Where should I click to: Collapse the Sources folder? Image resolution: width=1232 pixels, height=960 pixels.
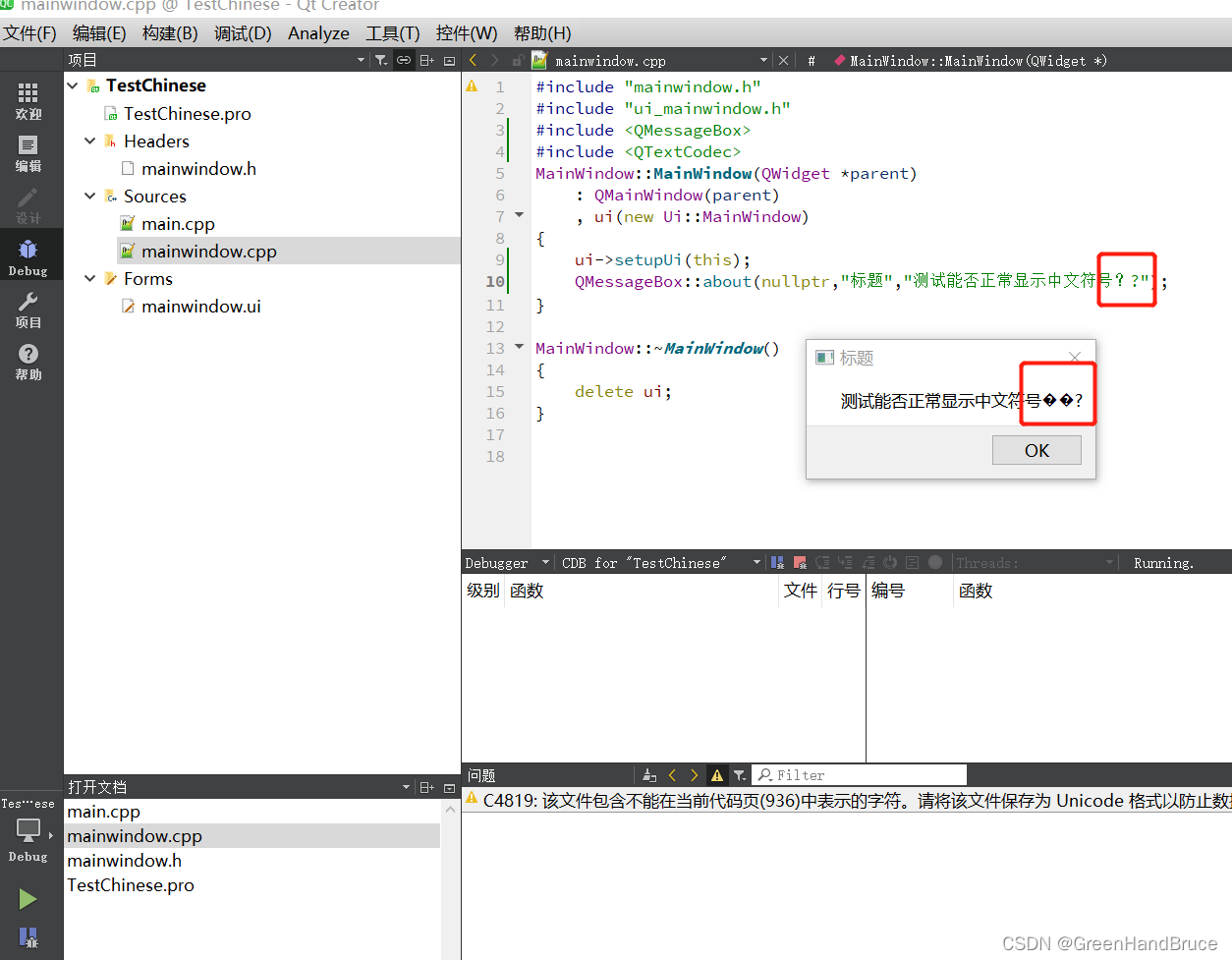pyautogui.click(x=90, y=196)
